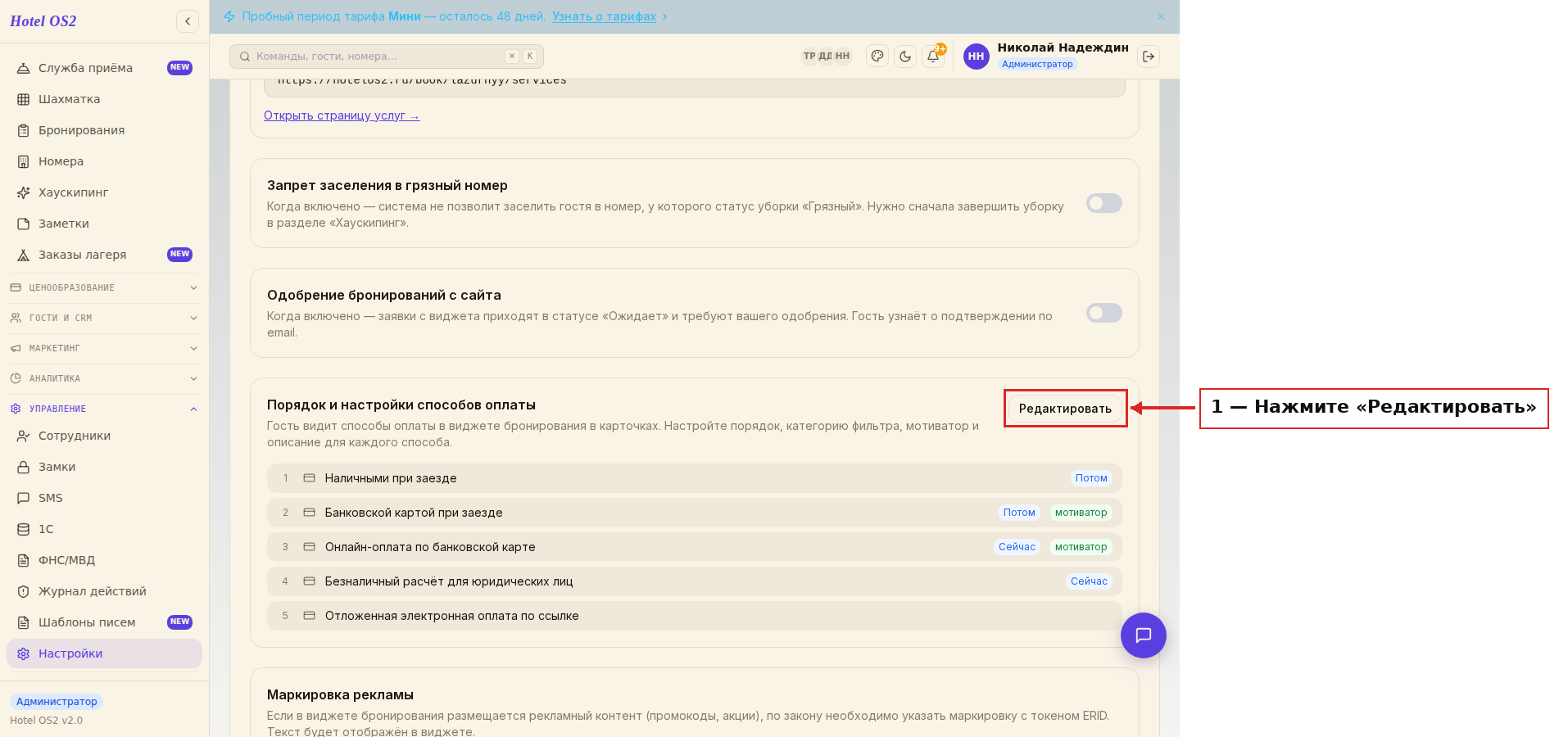Open Журнал действий log
1568x737 pixels.
(x=104, y=591)
